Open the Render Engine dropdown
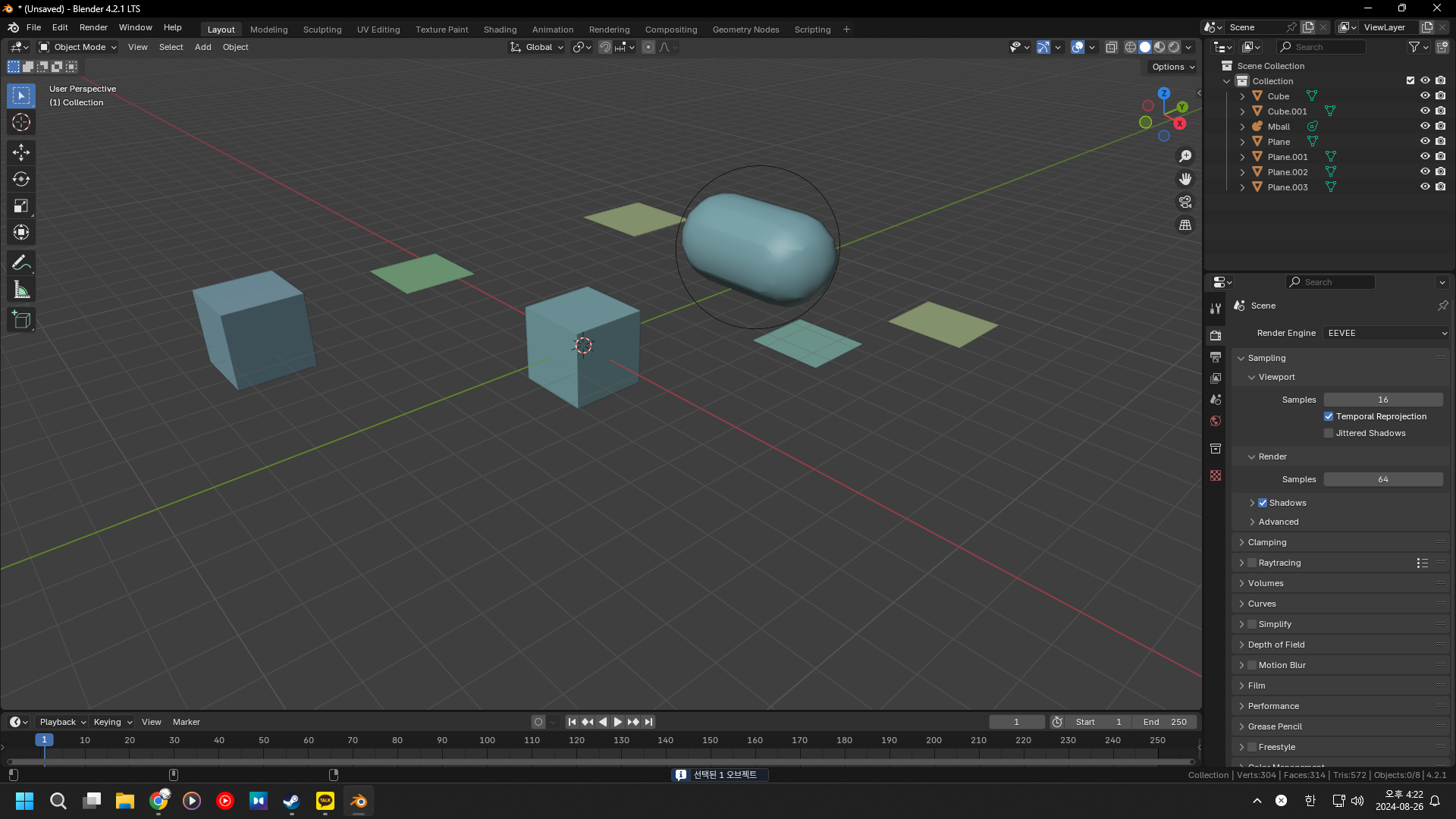 click(1386, 333)
